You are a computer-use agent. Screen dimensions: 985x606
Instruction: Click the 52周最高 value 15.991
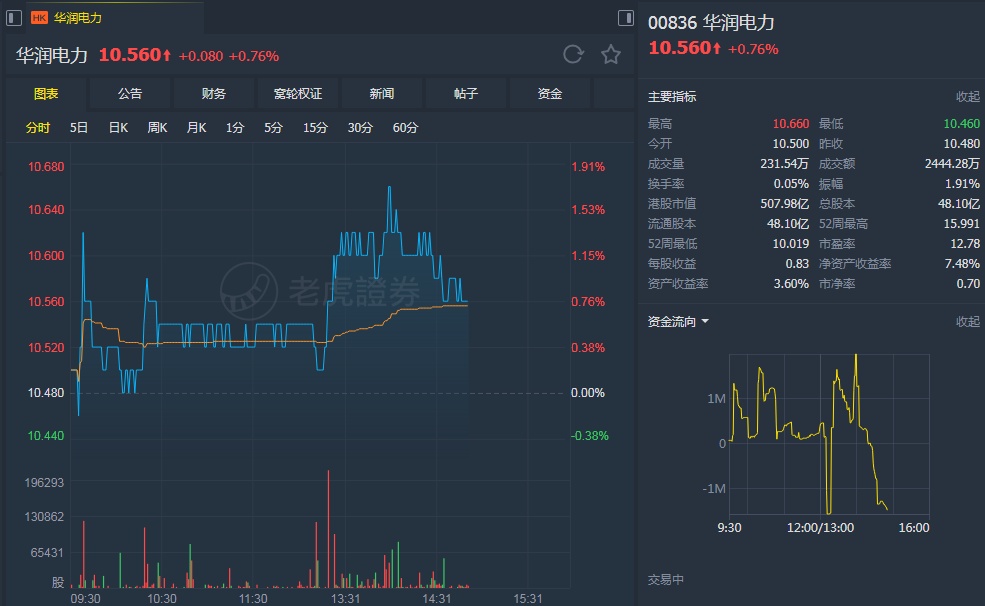point(961,224)
